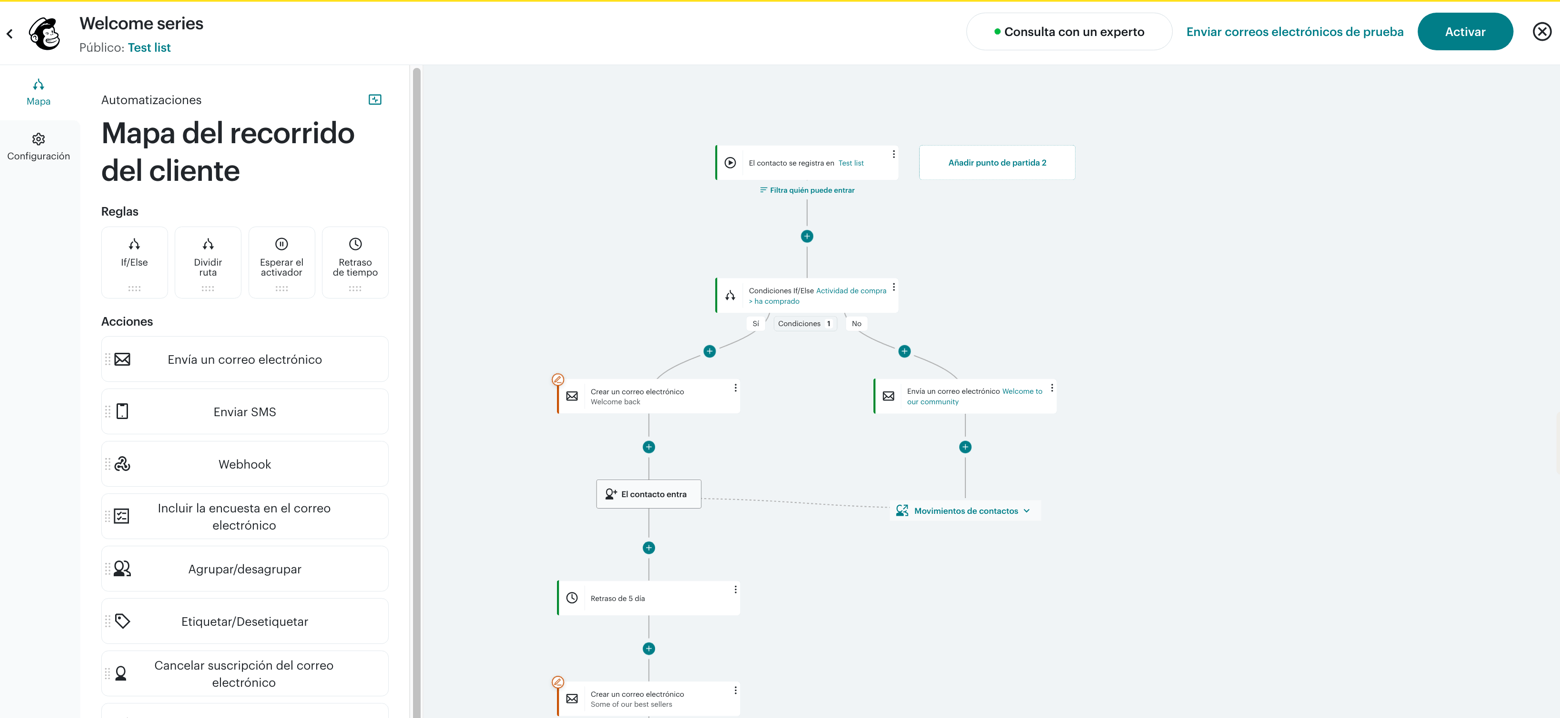Screen dimensions: 1560x718
Task: Click Consulta con un experto
Action: pos(1069,32)
